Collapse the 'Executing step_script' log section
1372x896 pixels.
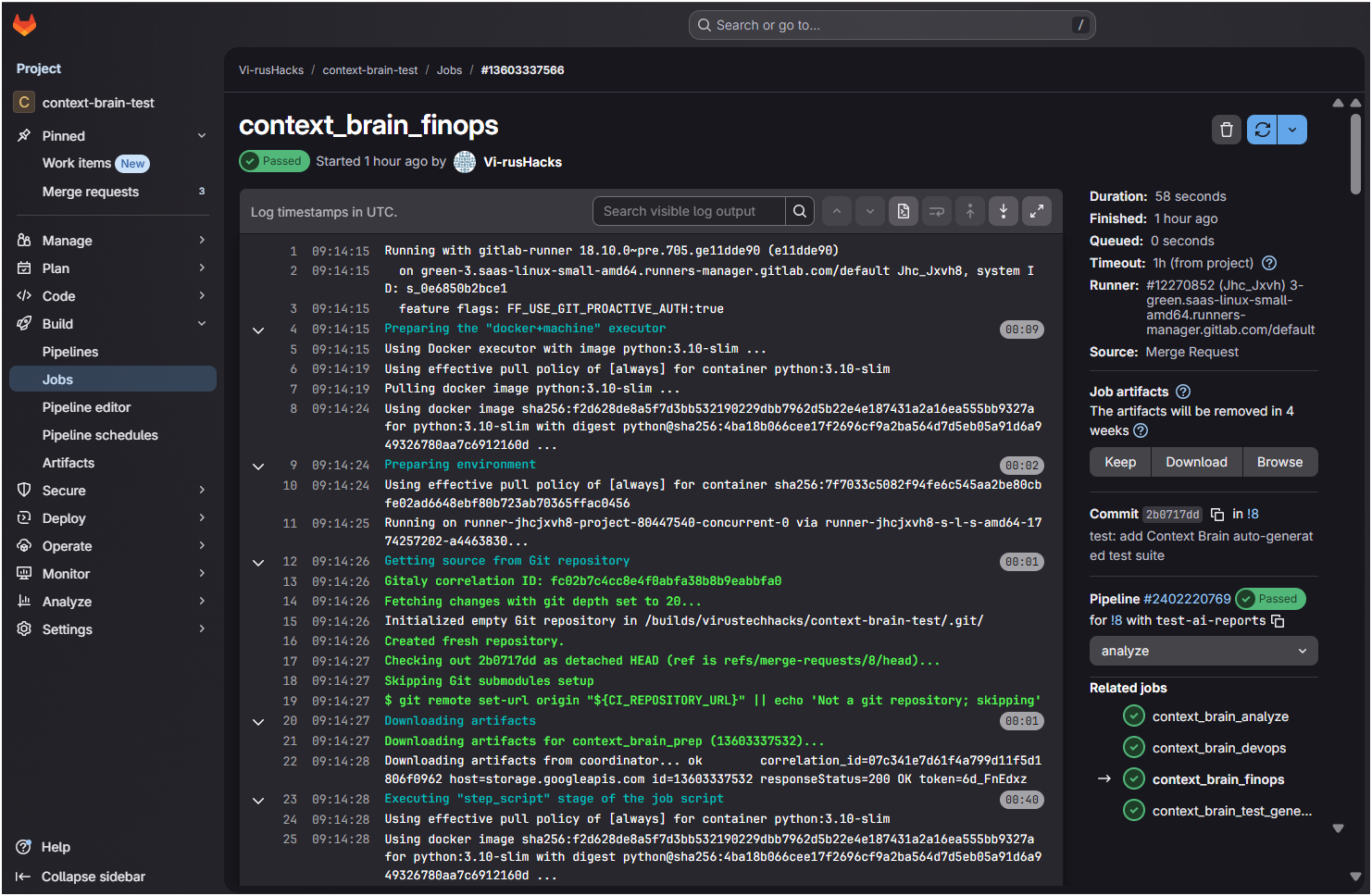pyautogui.click(x=258, y=800)
